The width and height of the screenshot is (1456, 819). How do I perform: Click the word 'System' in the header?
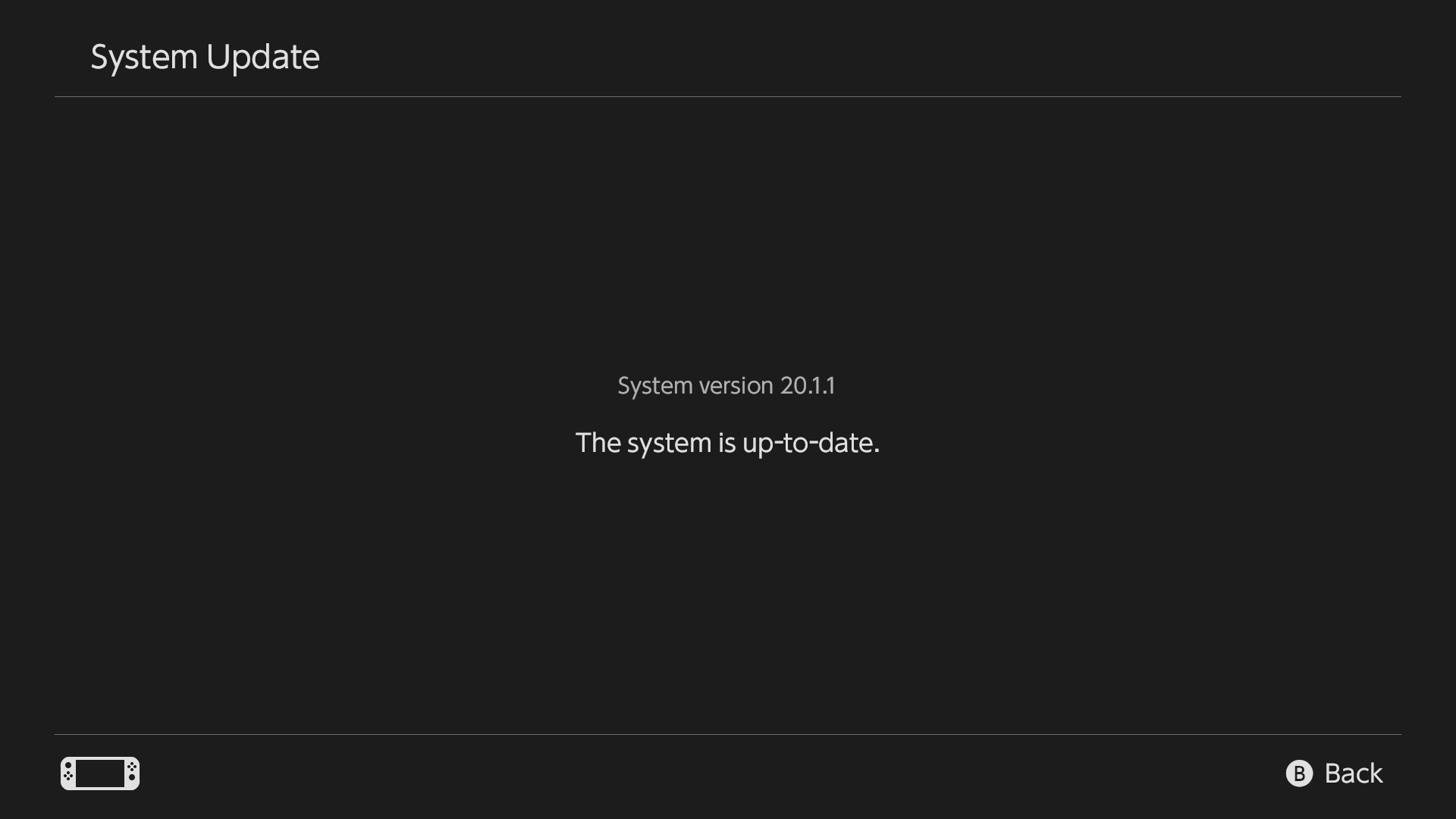point(144,58)
